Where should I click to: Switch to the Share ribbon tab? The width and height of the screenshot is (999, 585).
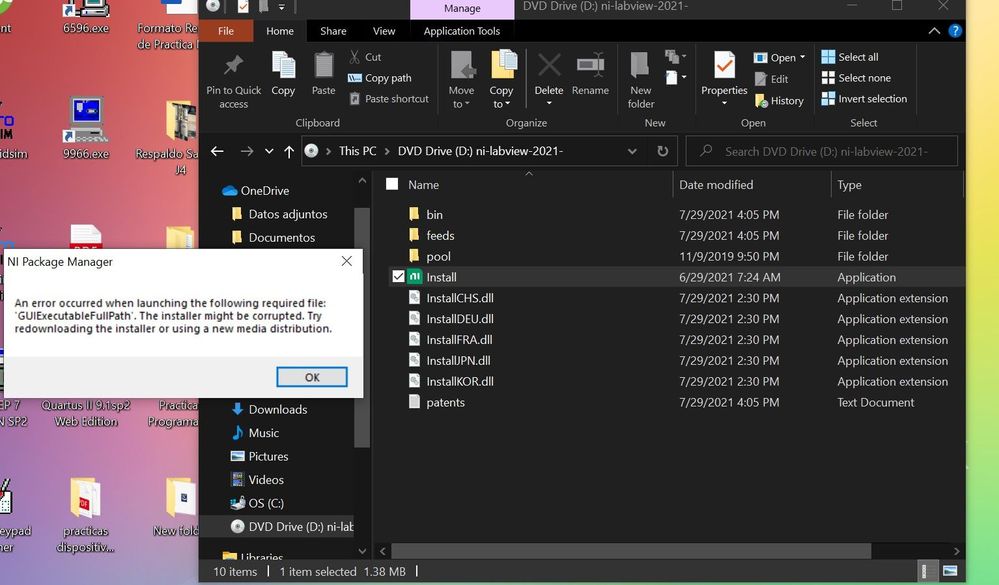(333, 31)
